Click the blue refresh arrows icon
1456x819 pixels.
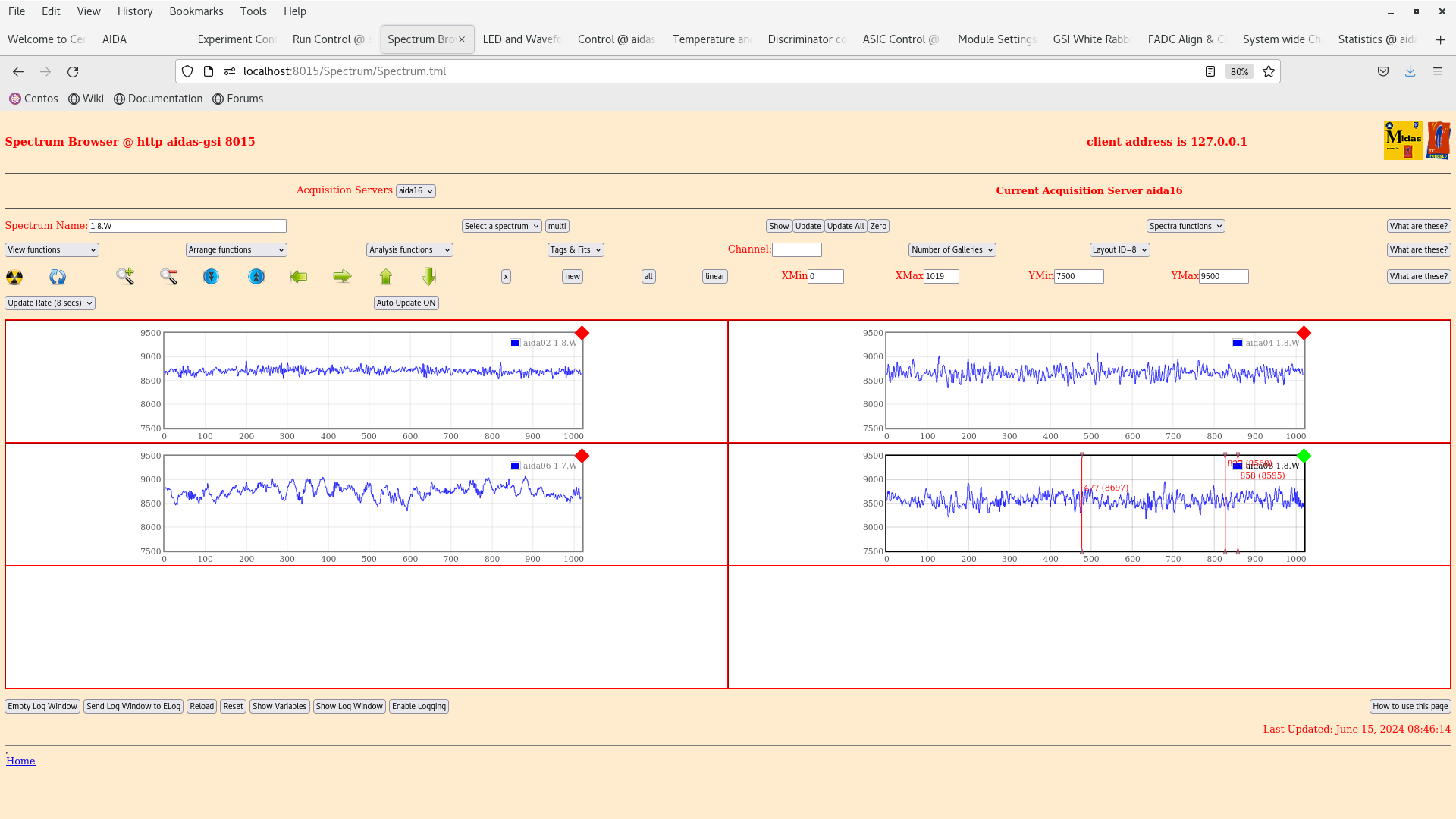pyautogui.click(x=58, y=277)
